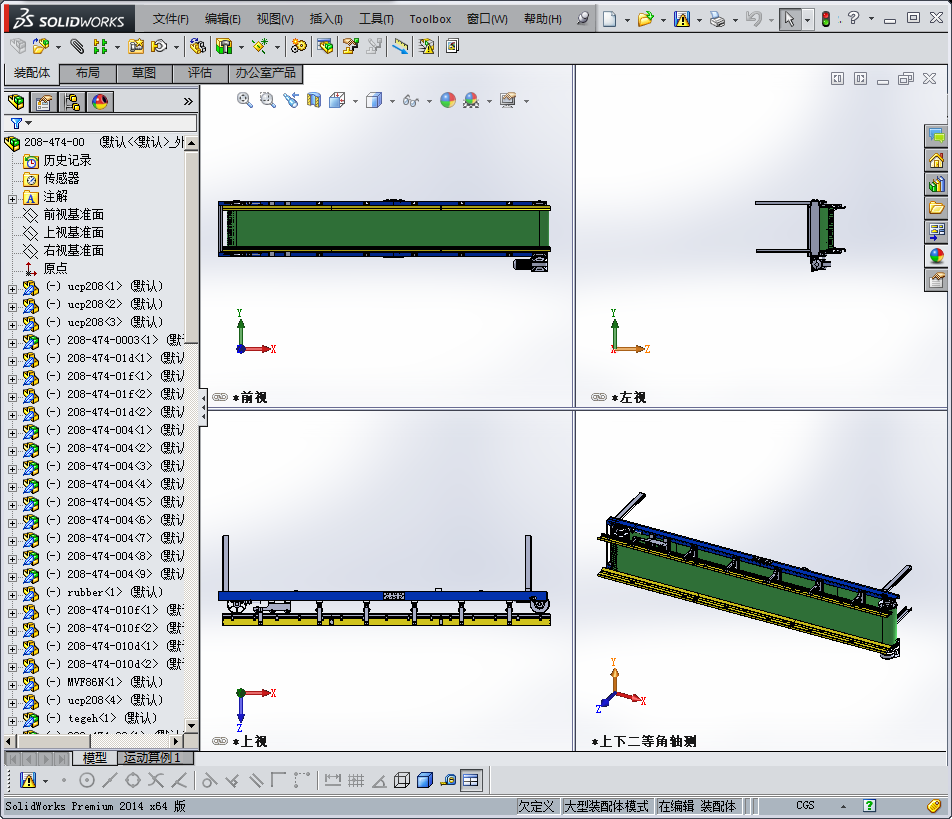
Task: Click the Section View icon
Action: coord(313,100)
